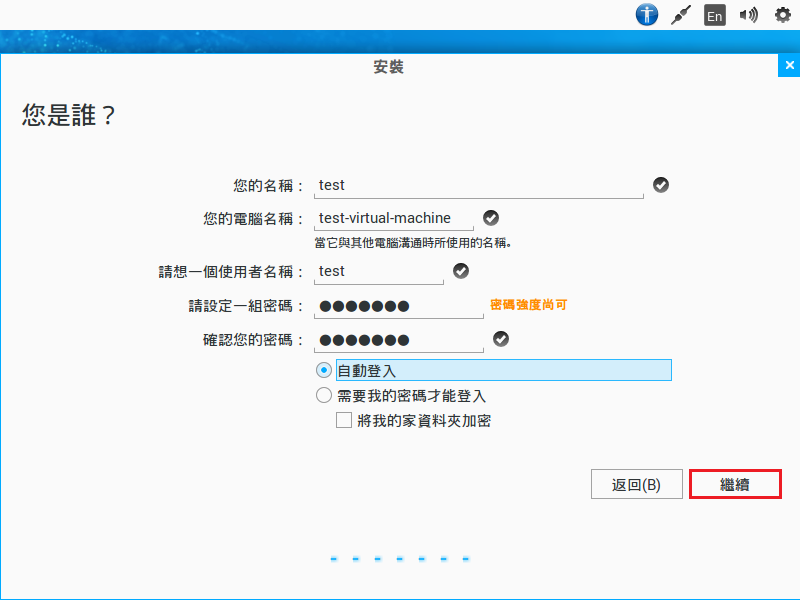The width and height of the screenshot is (800, 600).
Task: Click the checkmark beside confirm password field
Action: pyautogui.click(x=501, y=339)
